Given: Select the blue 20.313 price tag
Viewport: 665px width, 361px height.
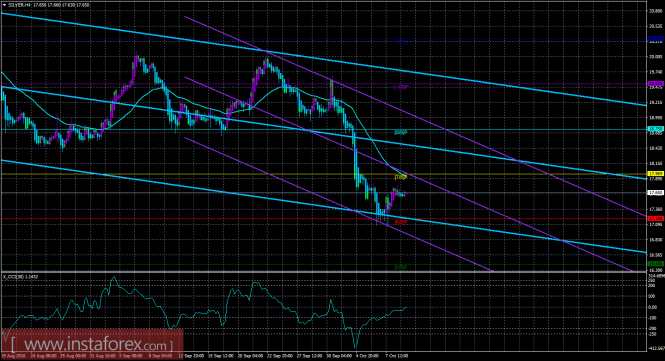Looking at the screenshot, I should 656,39.
